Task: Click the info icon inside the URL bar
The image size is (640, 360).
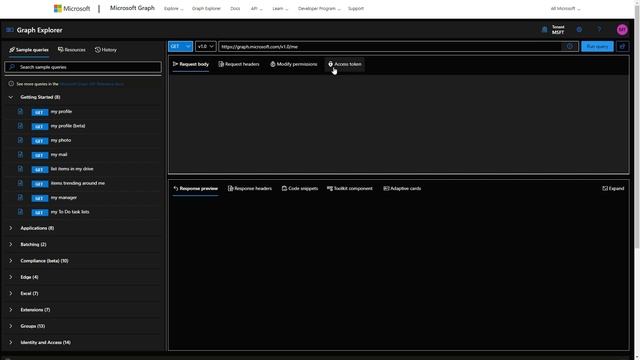Action: click(569, 47)
